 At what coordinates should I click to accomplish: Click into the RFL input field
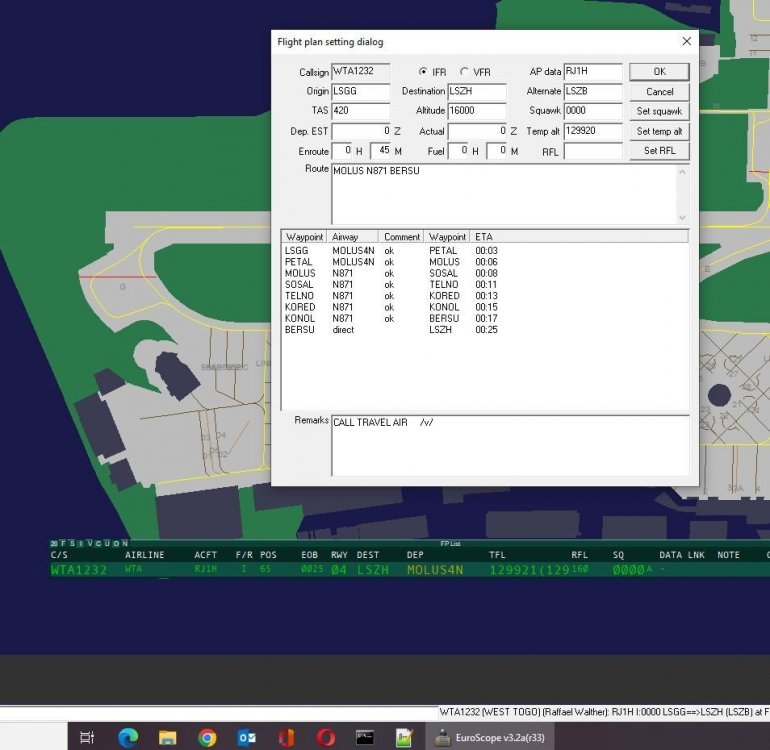593,151
